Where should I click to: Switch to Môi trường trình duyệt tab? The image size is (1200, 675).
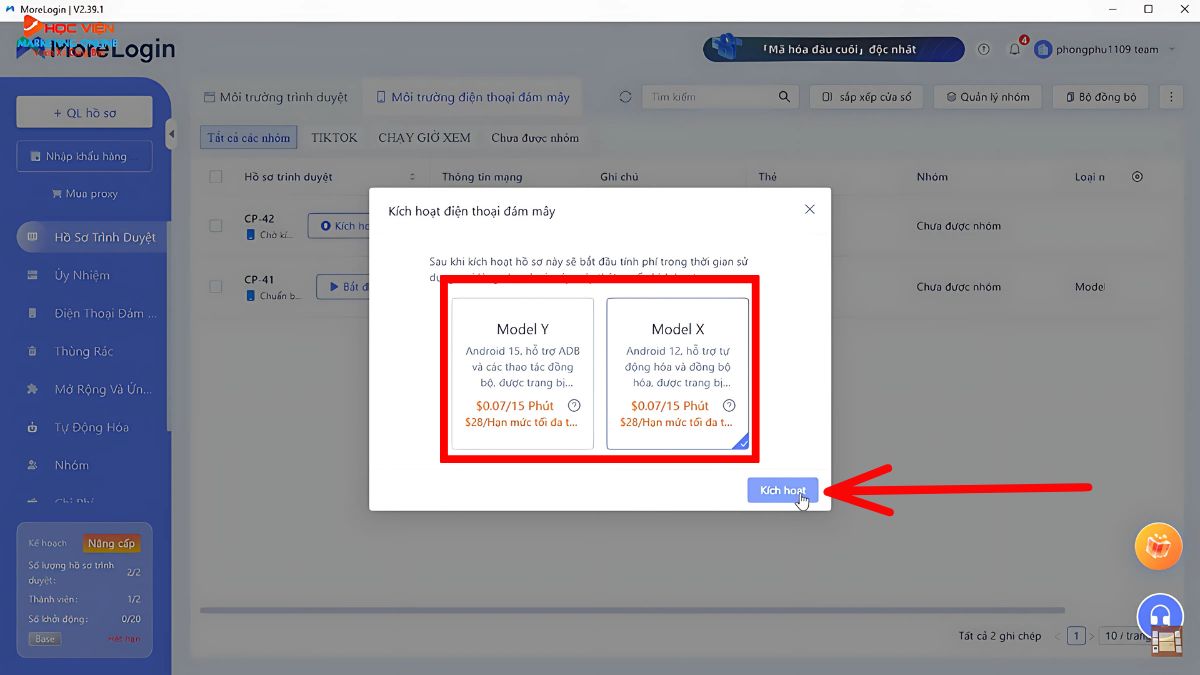[x=276, y=97]
